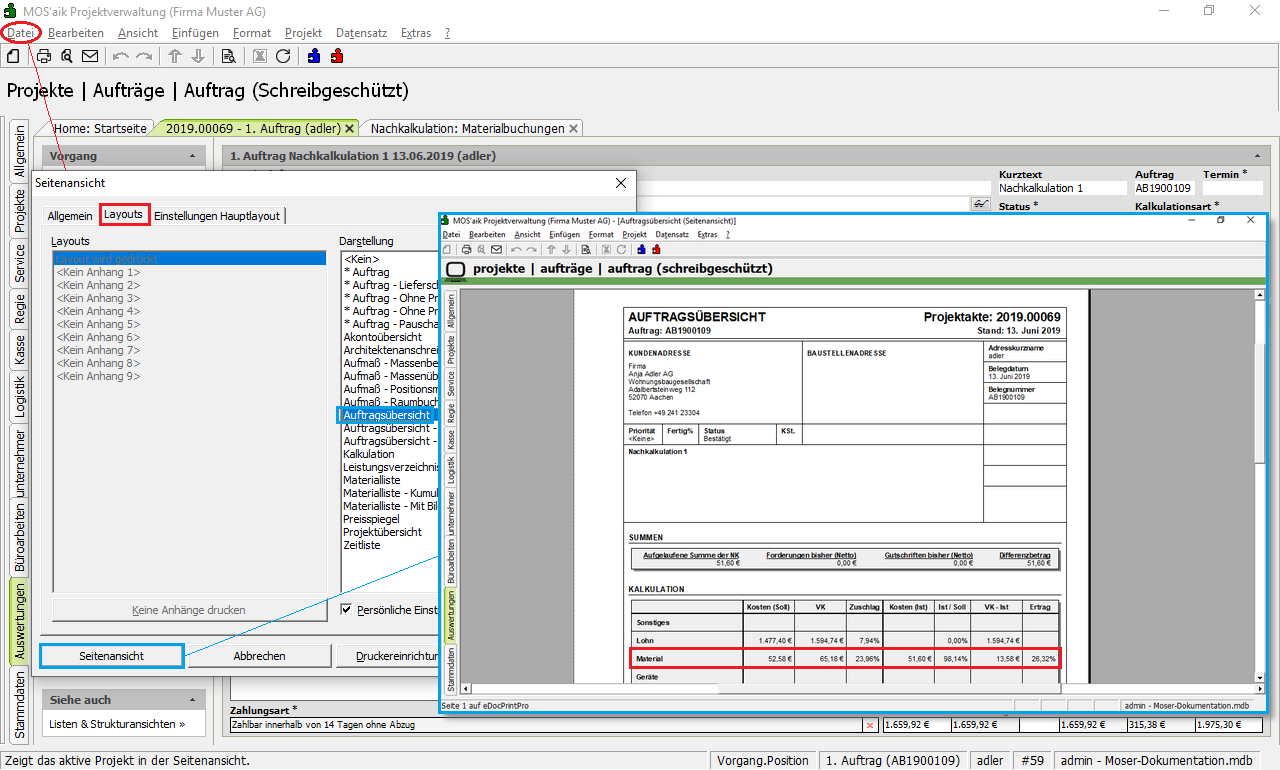Open the Datei menu
1280x770 pixels.
(20, 33)
